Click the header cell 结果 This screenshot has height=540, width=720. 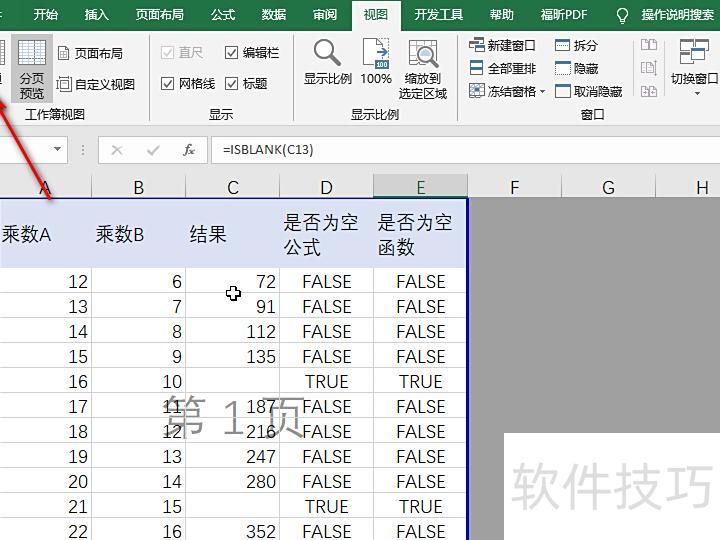233,234
